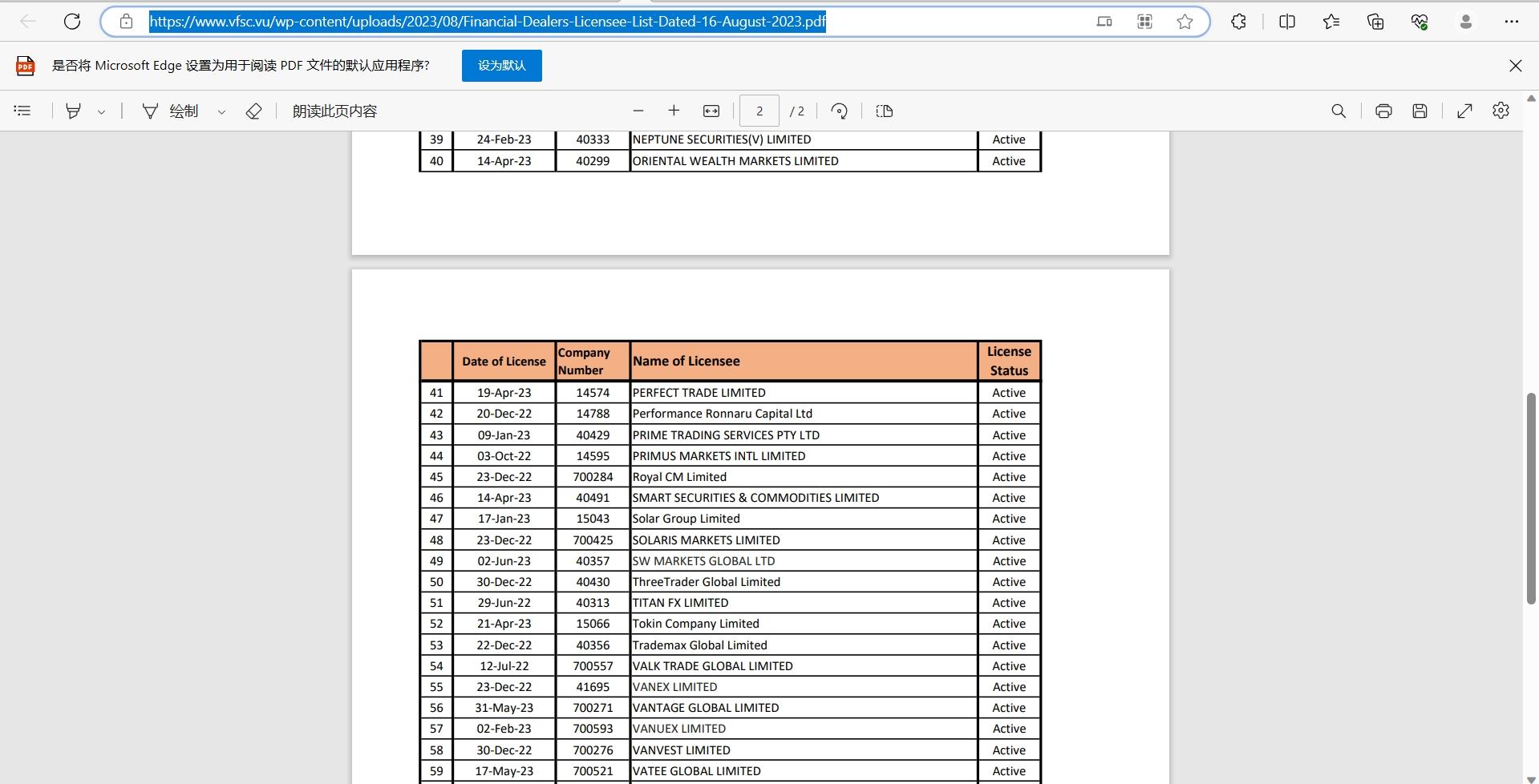Screen dimensions: 1539x784
Task: Click the scrollbar up arrow
Action: coord(1531,99)
